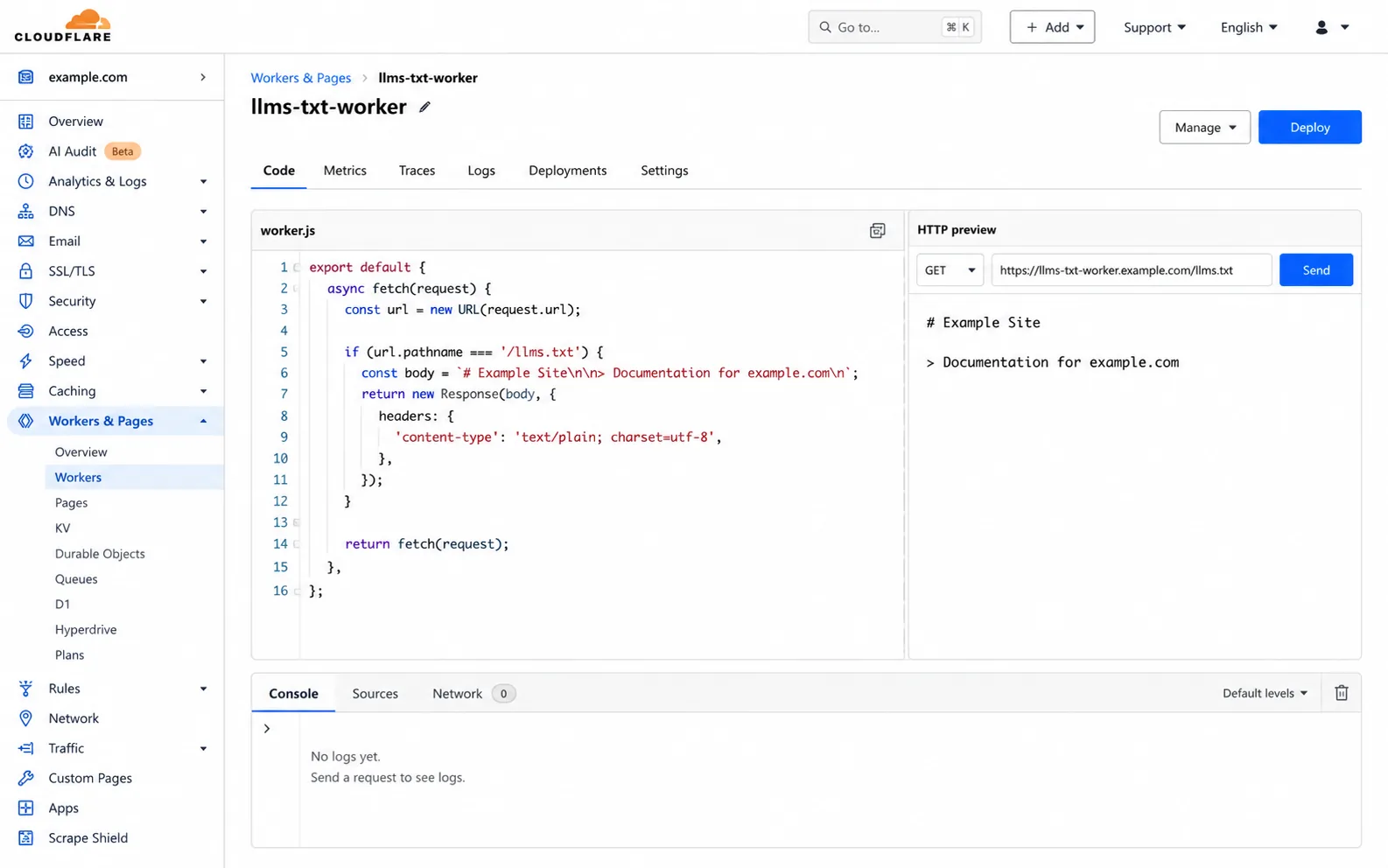Screen dimensions: 1388x868
Task: Open the Pages submenu item
Action: click(71, 502)
